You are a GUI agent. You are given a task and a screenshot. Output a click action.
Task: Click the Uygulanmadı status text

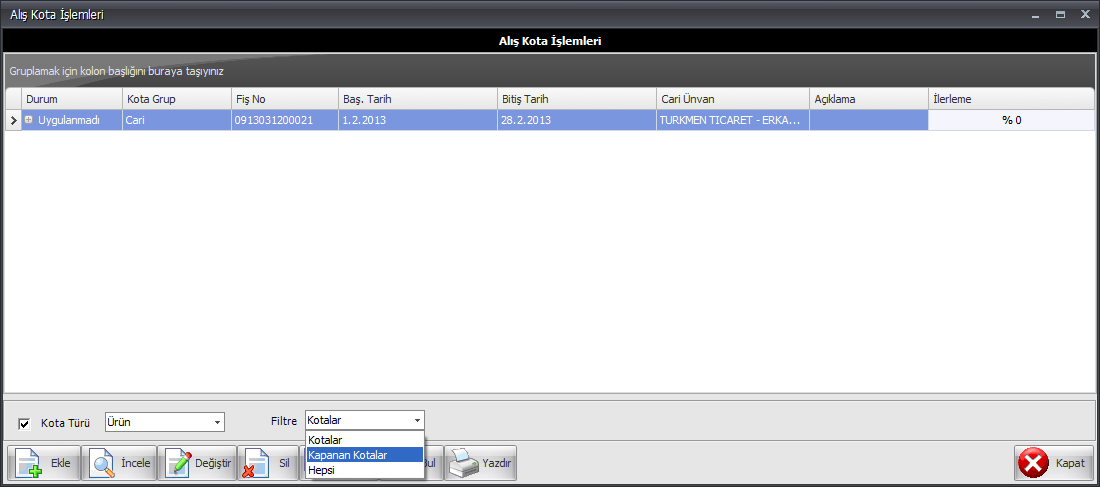click(x=69, y=120)
